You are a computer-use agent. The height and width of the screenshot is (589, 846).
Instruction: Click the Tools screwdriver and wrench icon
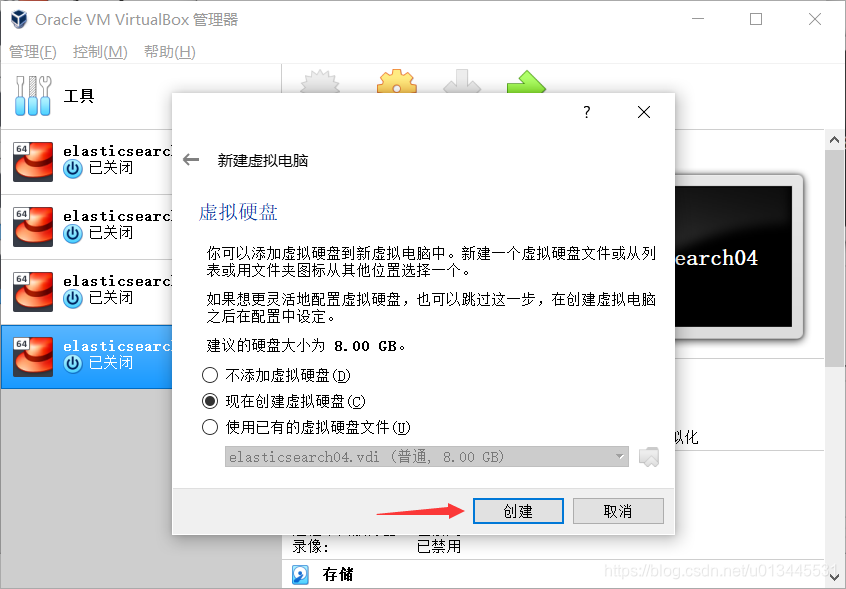click(33, 95)
